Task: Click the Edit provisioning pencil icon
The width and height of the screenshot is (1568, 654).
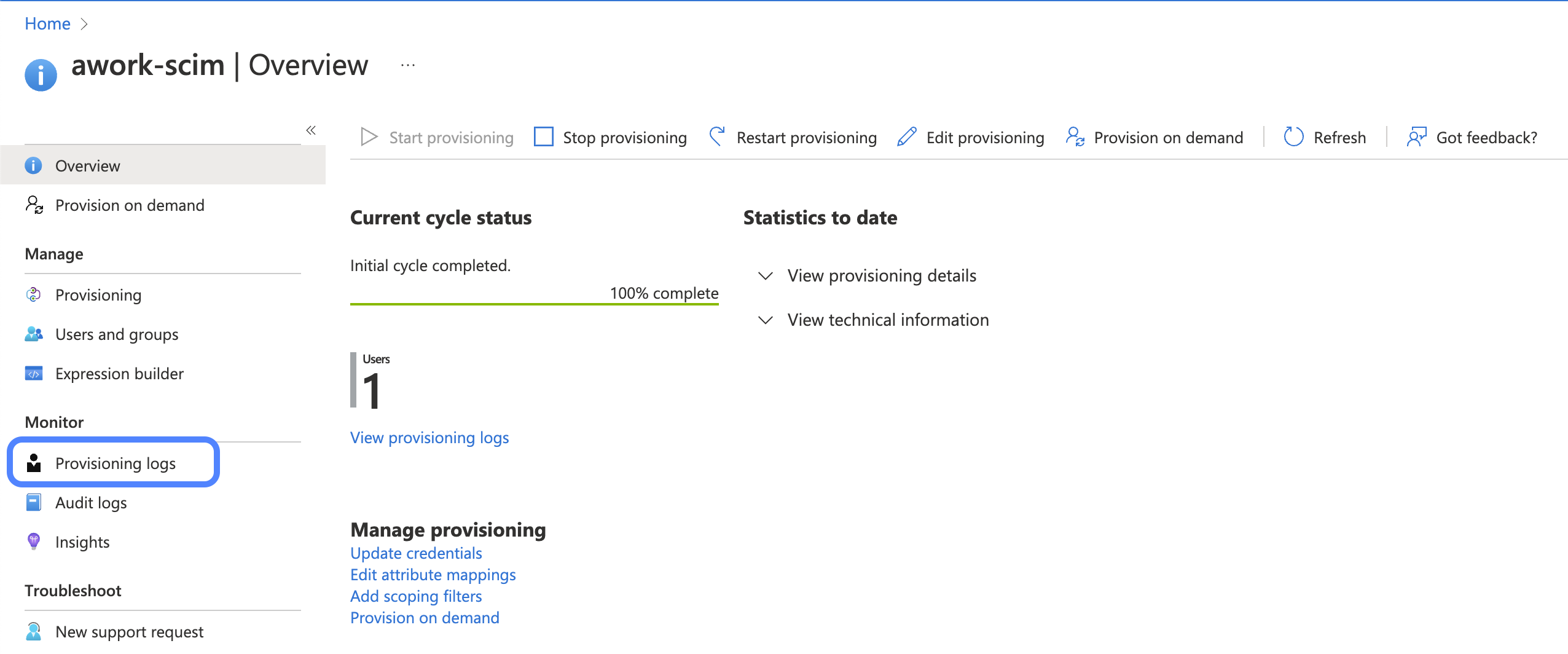Action: click(907, 136)
